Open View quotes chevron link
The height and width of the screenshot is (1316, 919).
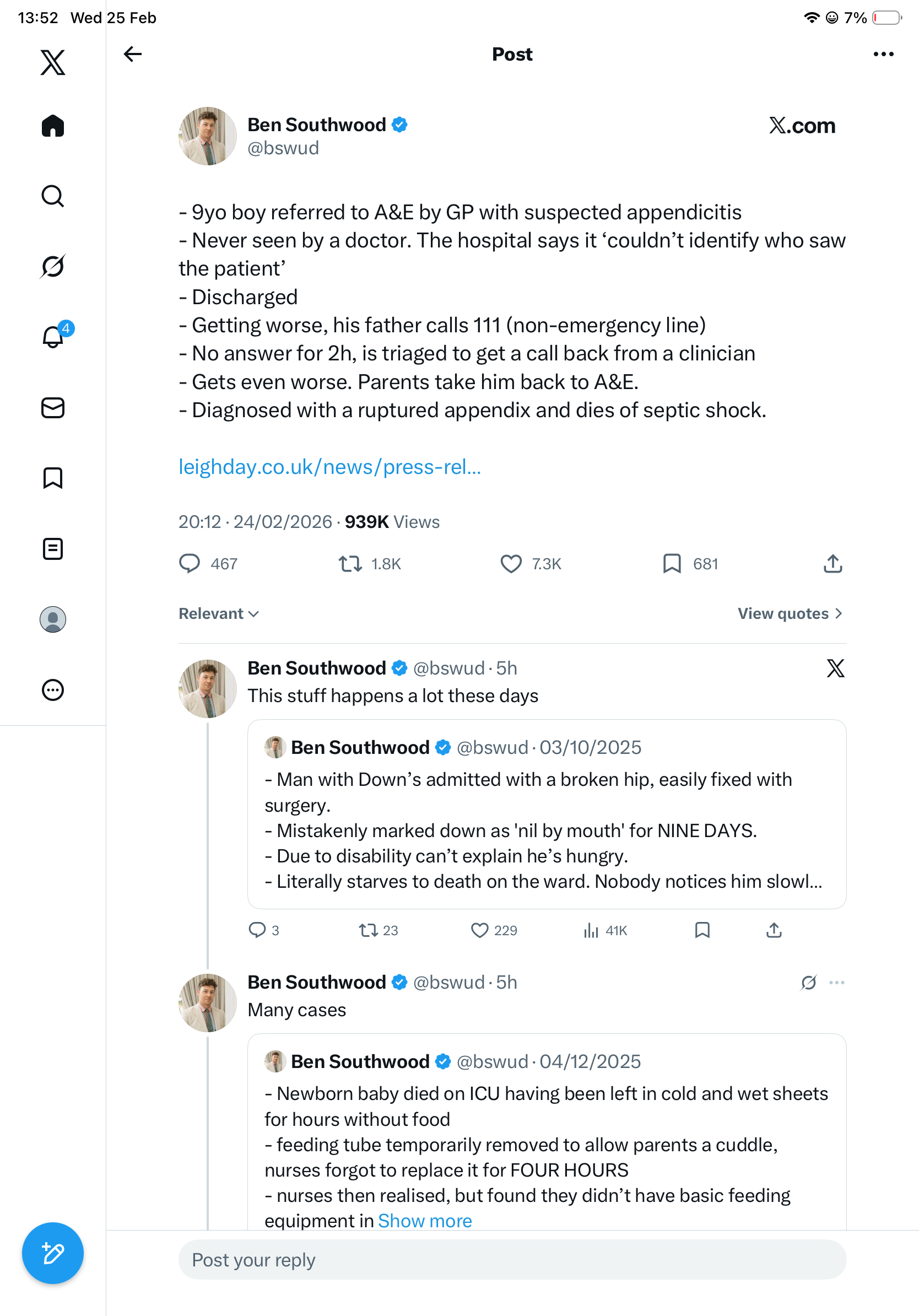(x=790, y=613)
